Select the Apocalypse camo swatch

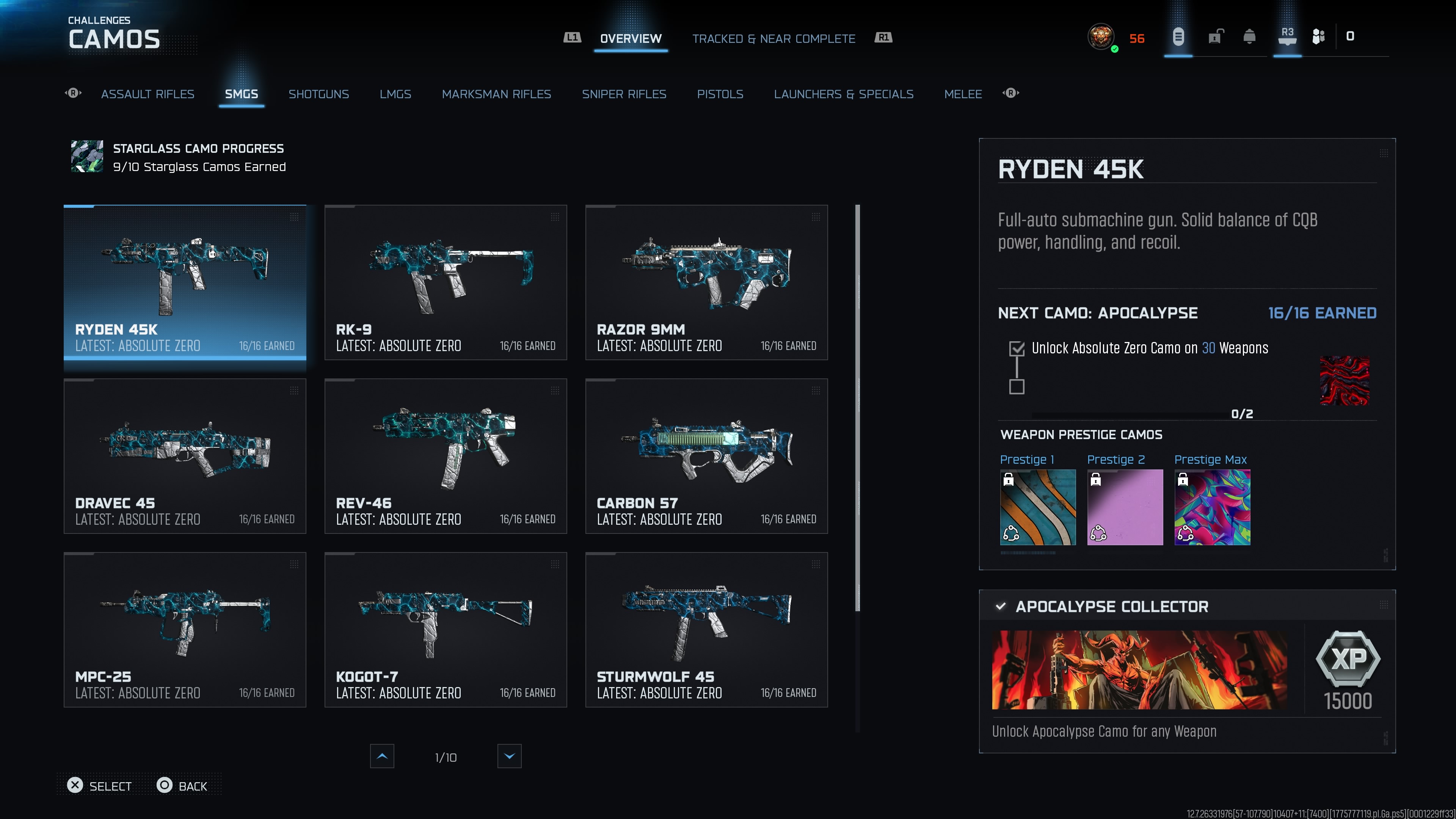1345,380
